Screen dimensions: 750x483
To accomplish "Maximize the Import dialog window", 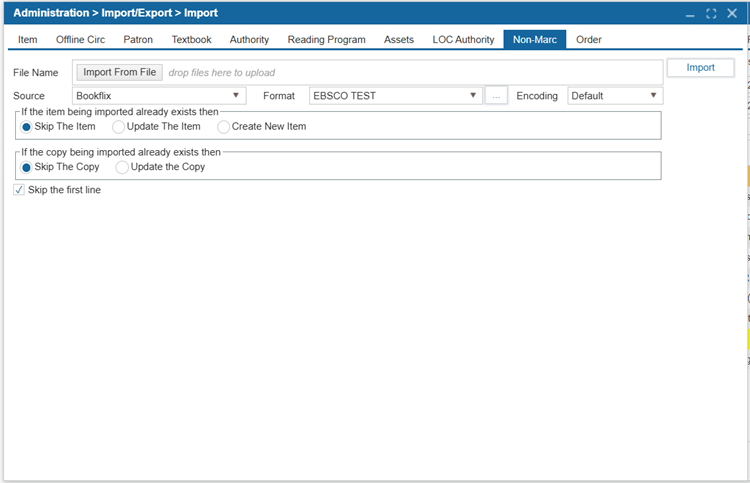I will pos(711,14).
